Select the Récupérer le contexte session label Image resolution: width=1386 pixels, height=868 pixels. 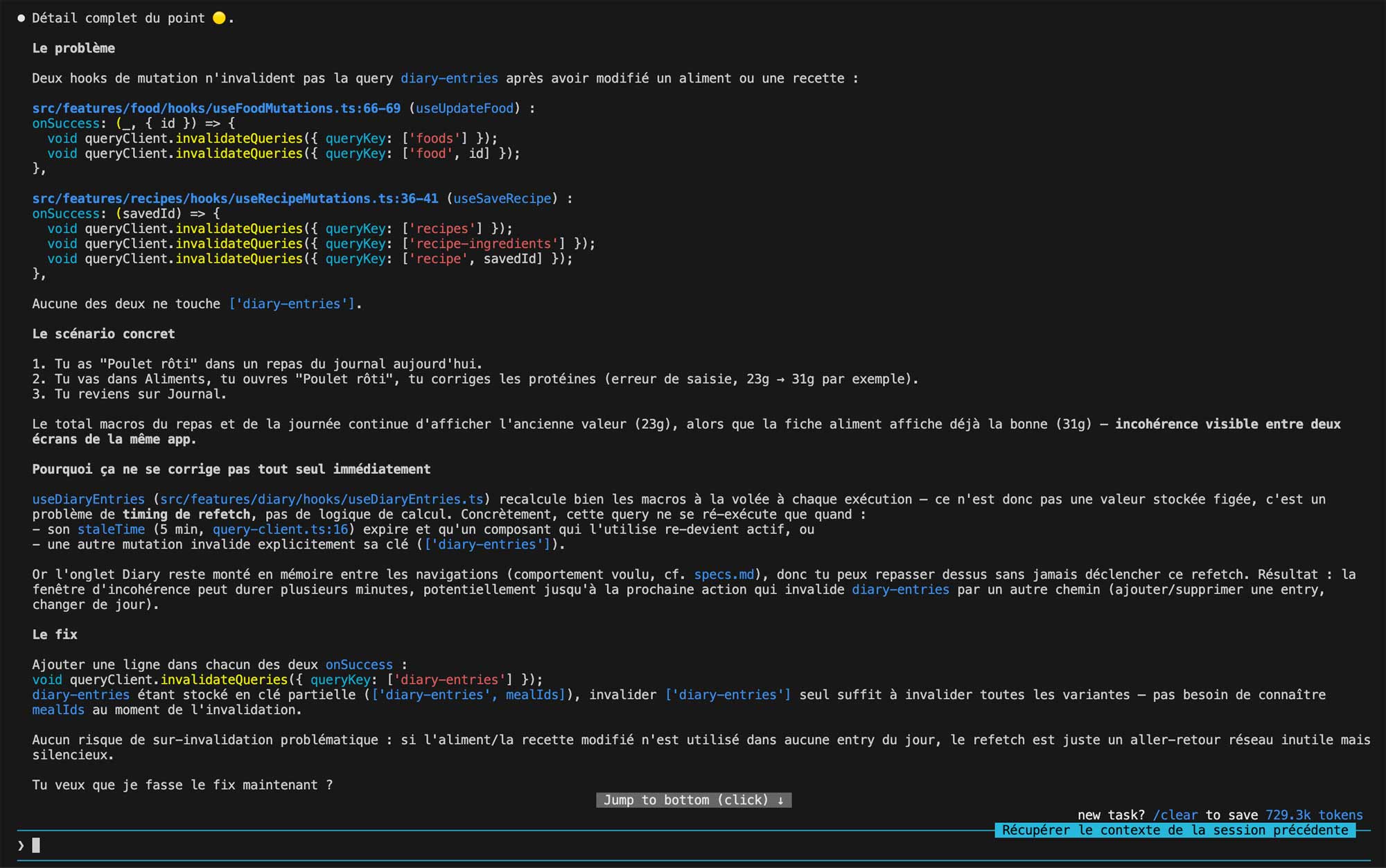pos(1175,830)
